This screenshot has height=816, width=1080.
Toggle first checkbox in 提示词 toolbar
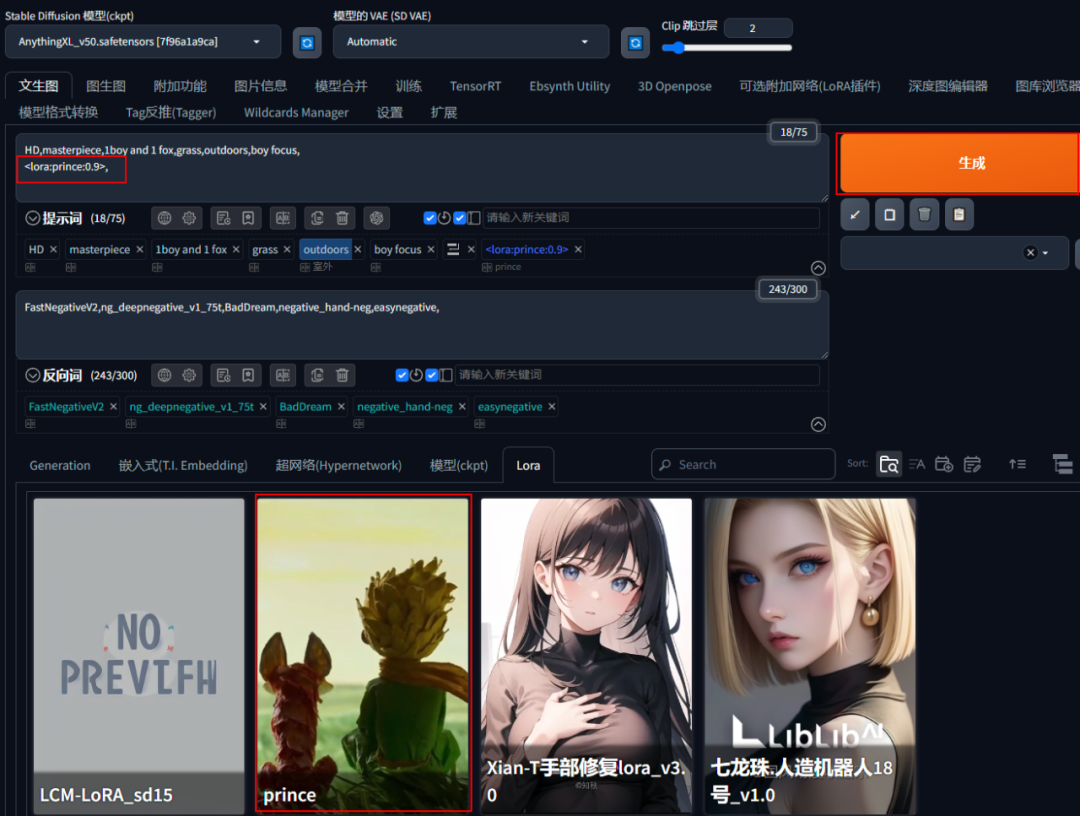point(430,218)
